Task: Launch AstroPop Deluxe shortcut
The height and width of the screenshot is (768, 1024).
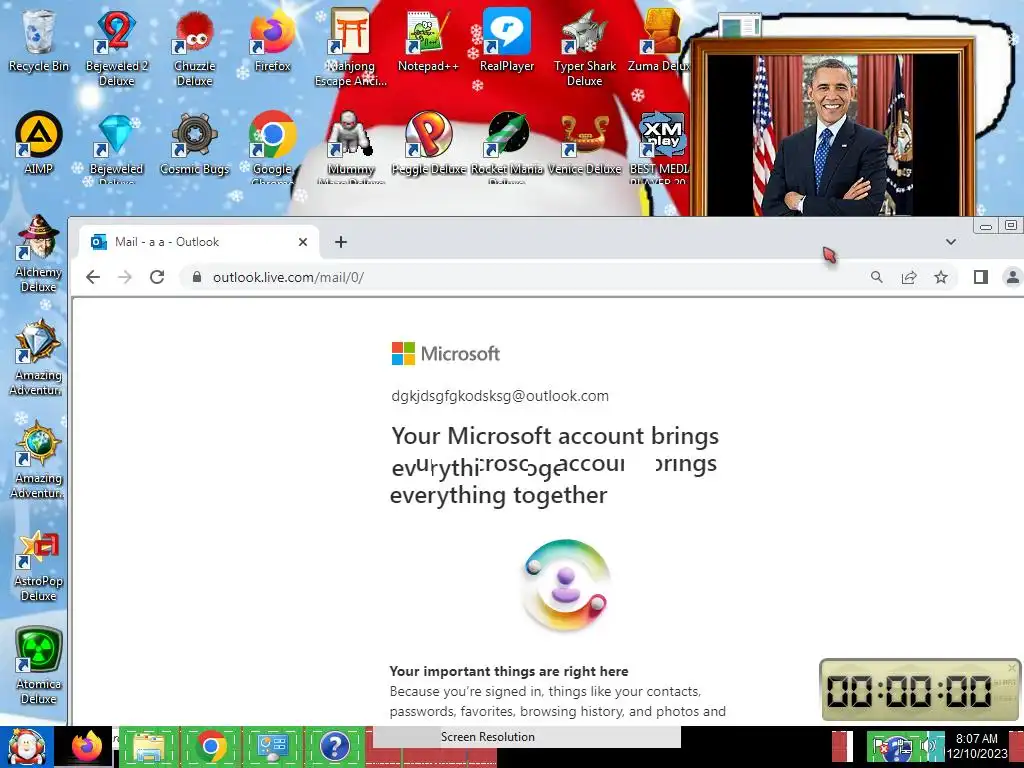Action: point(39,566)
